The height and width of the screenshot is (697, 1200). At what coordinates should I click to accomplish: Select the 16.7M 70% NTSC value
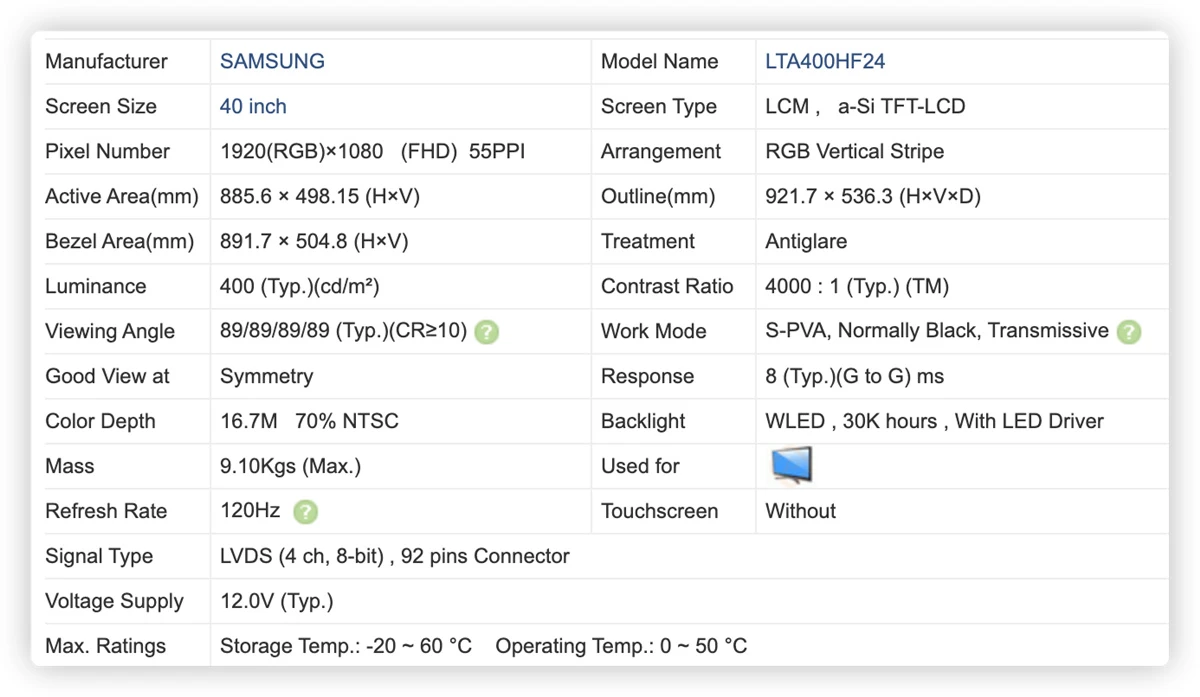[x=309, y=421]
